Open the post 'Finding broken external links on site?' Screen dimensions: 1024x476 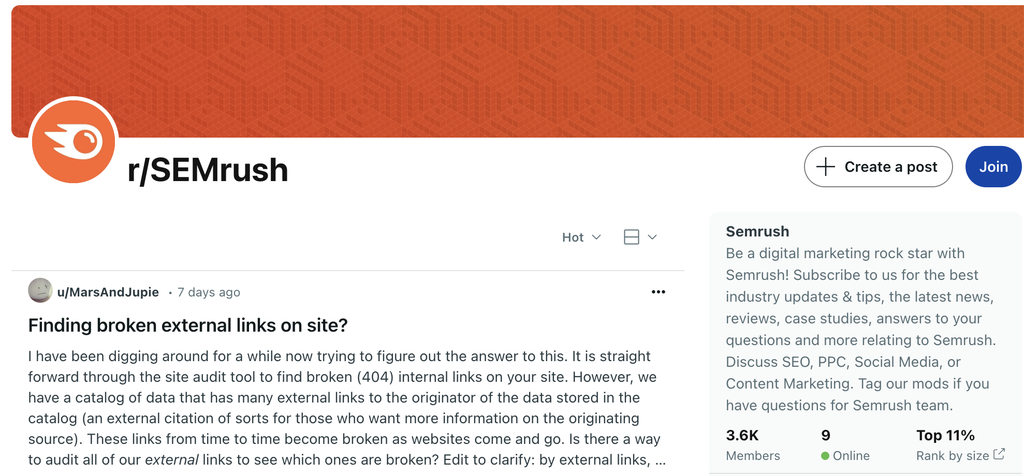point(188,325)
